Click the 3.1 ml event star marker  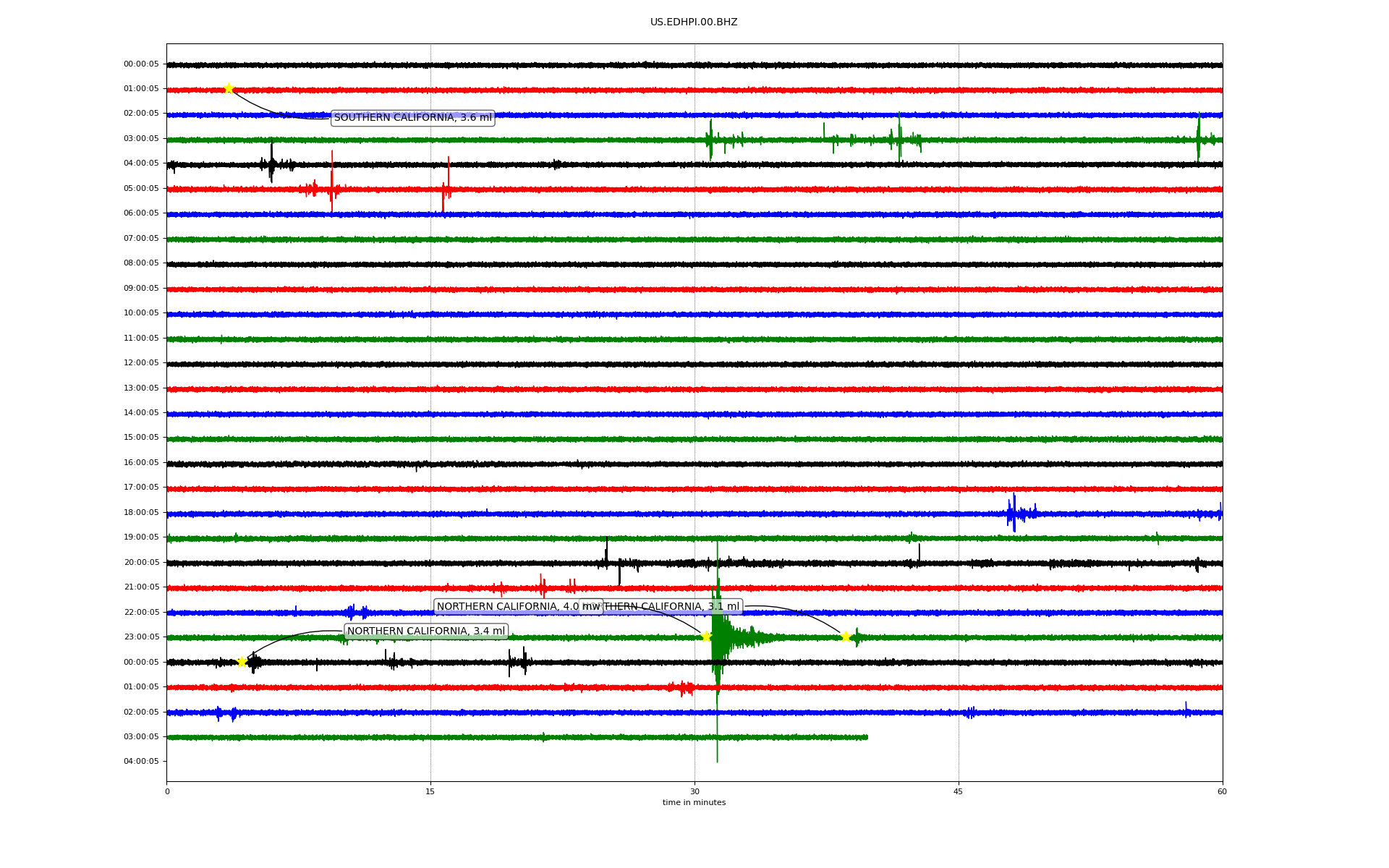point(845,637)
